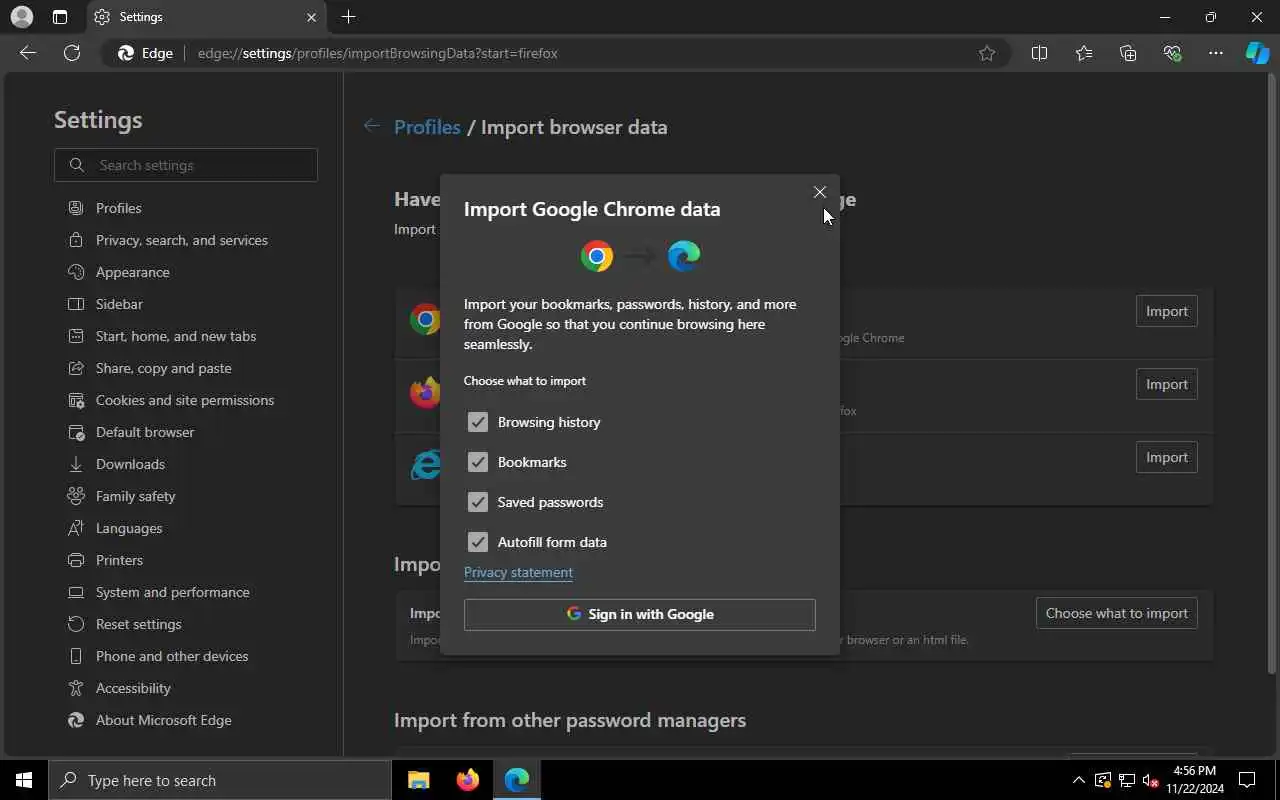This screenshot has height=800, width=1280.
Task: Click the muted volume tray icon
Action: tap(1150, 780)
